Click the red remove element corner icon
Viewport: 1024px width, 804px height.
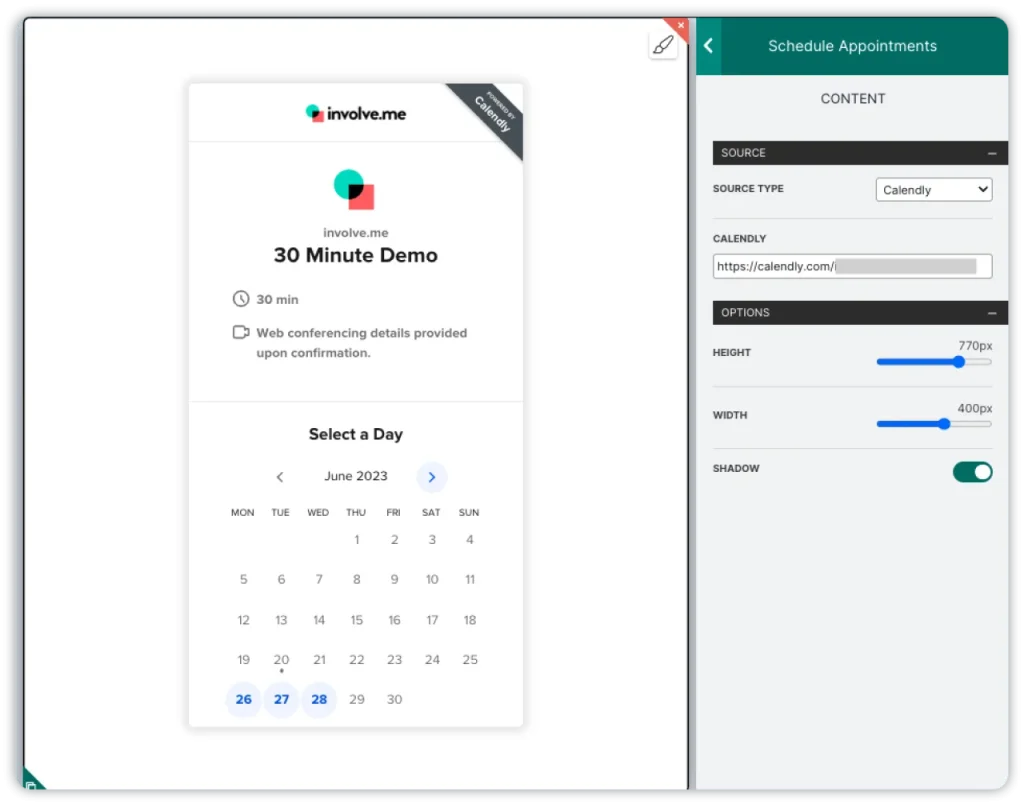680,25
